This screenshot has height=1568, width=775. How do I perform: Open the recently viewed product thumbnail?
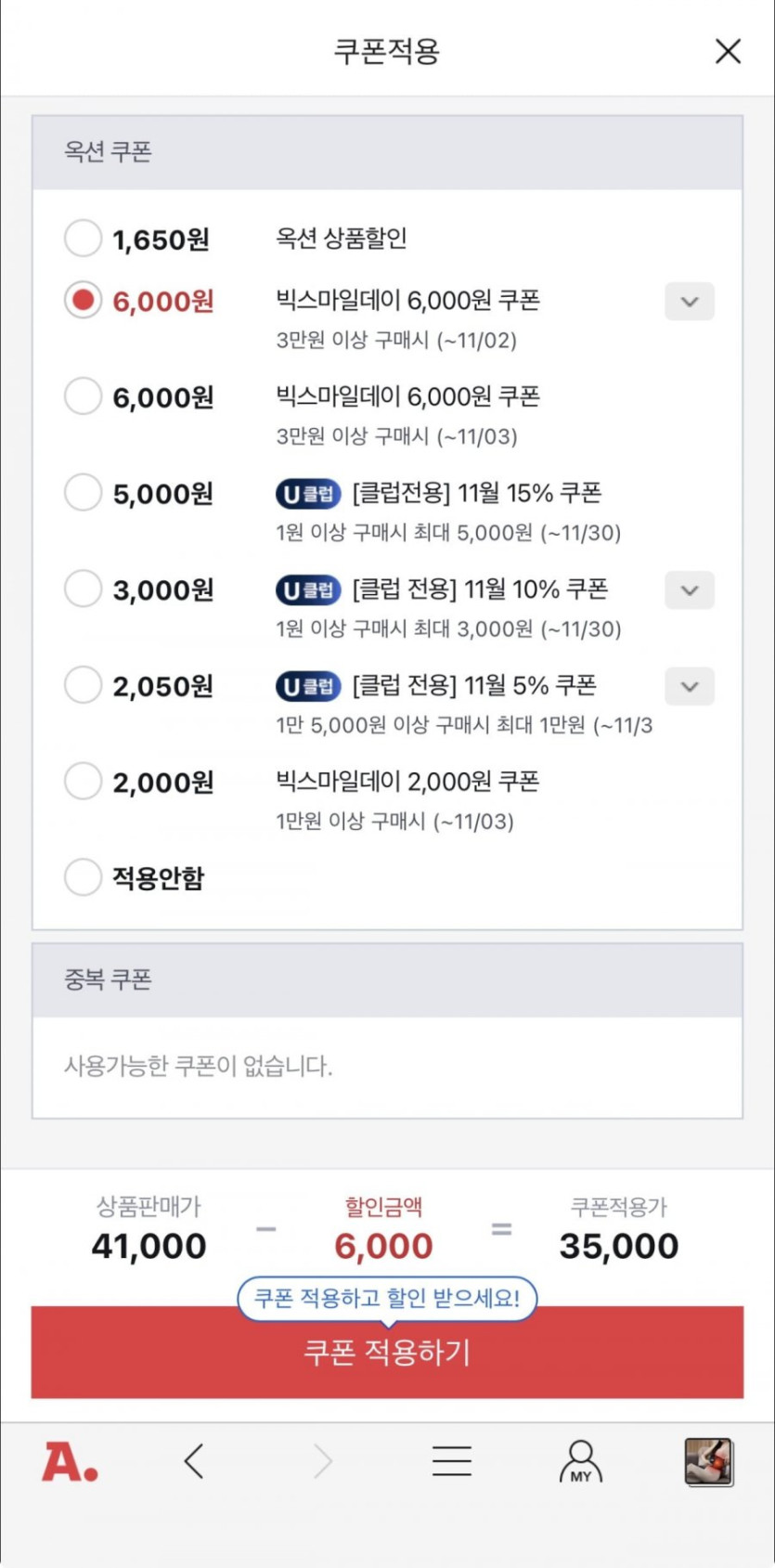click(x=709, y=1462)
